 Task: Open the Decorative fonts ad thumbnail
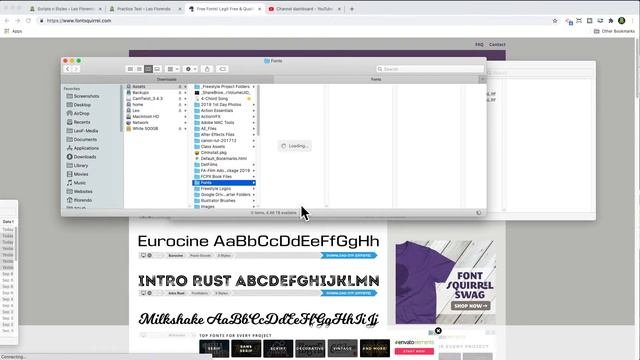pyautogui.click(x=310, y=348)
